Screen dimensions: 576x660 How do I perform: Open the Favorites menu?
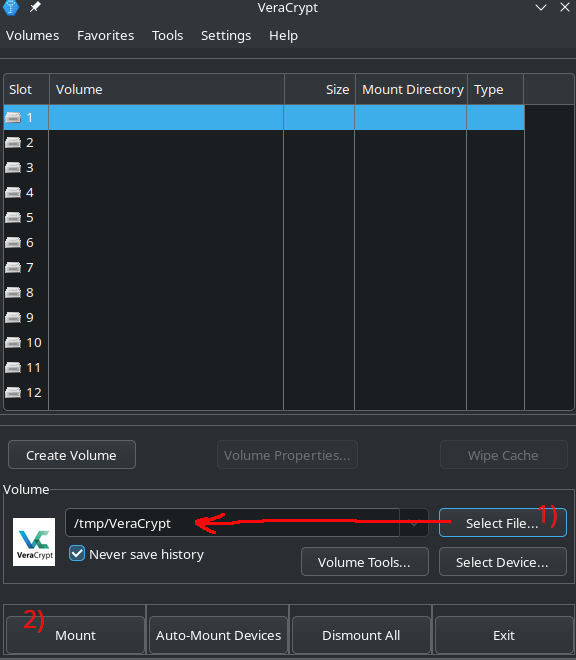106,35
